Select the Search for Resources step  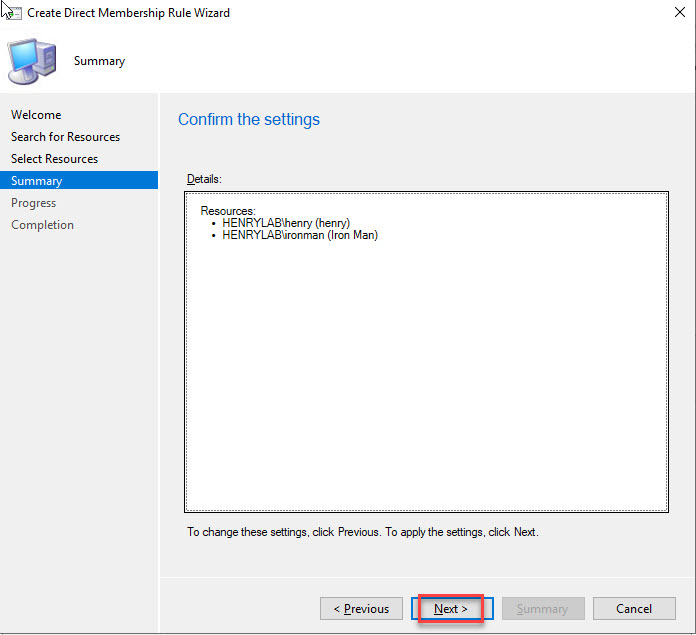coord(65,137)
